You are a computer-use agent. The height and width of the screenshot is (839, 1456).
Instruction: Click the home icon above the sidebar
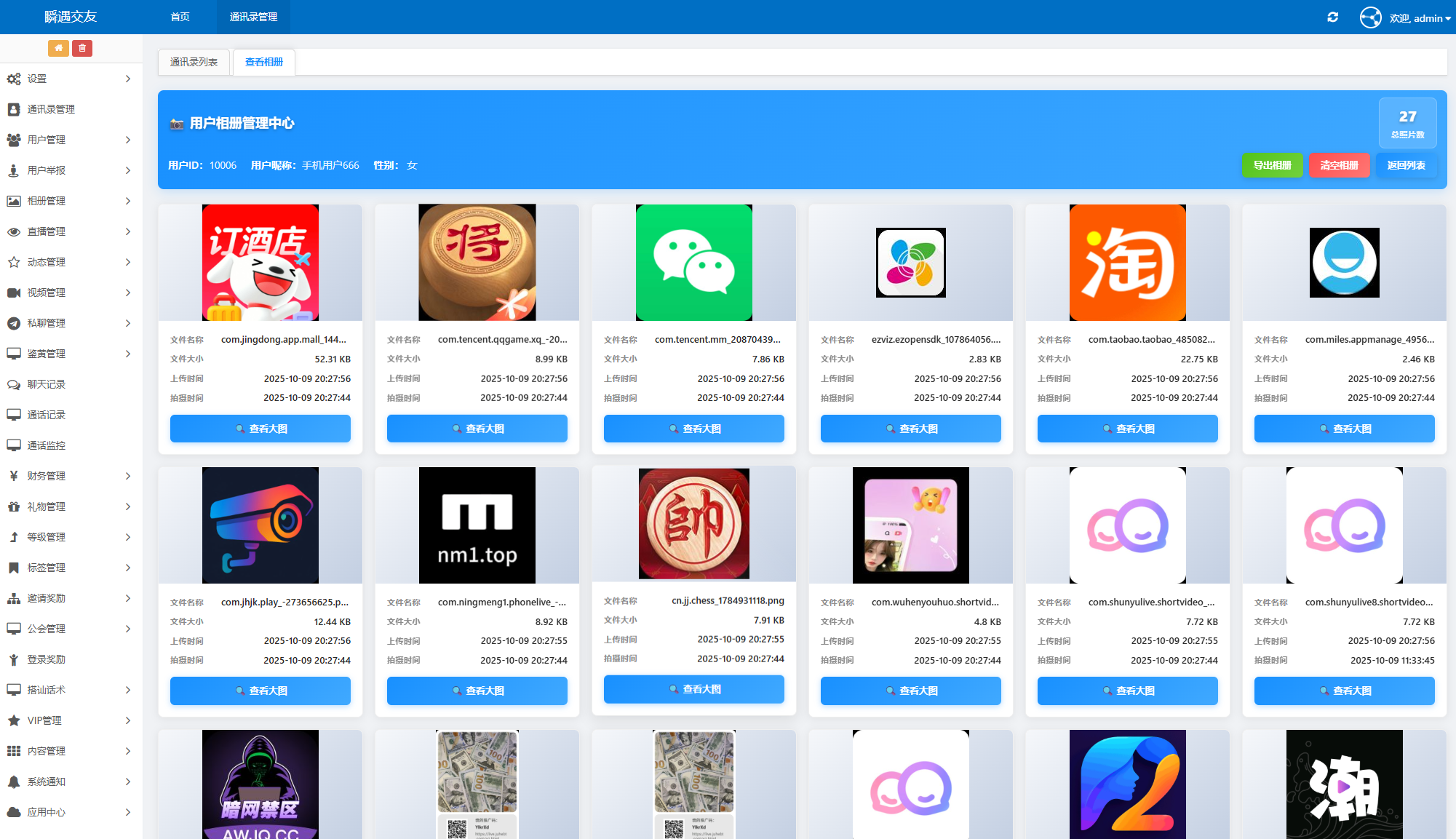[58, 48]
